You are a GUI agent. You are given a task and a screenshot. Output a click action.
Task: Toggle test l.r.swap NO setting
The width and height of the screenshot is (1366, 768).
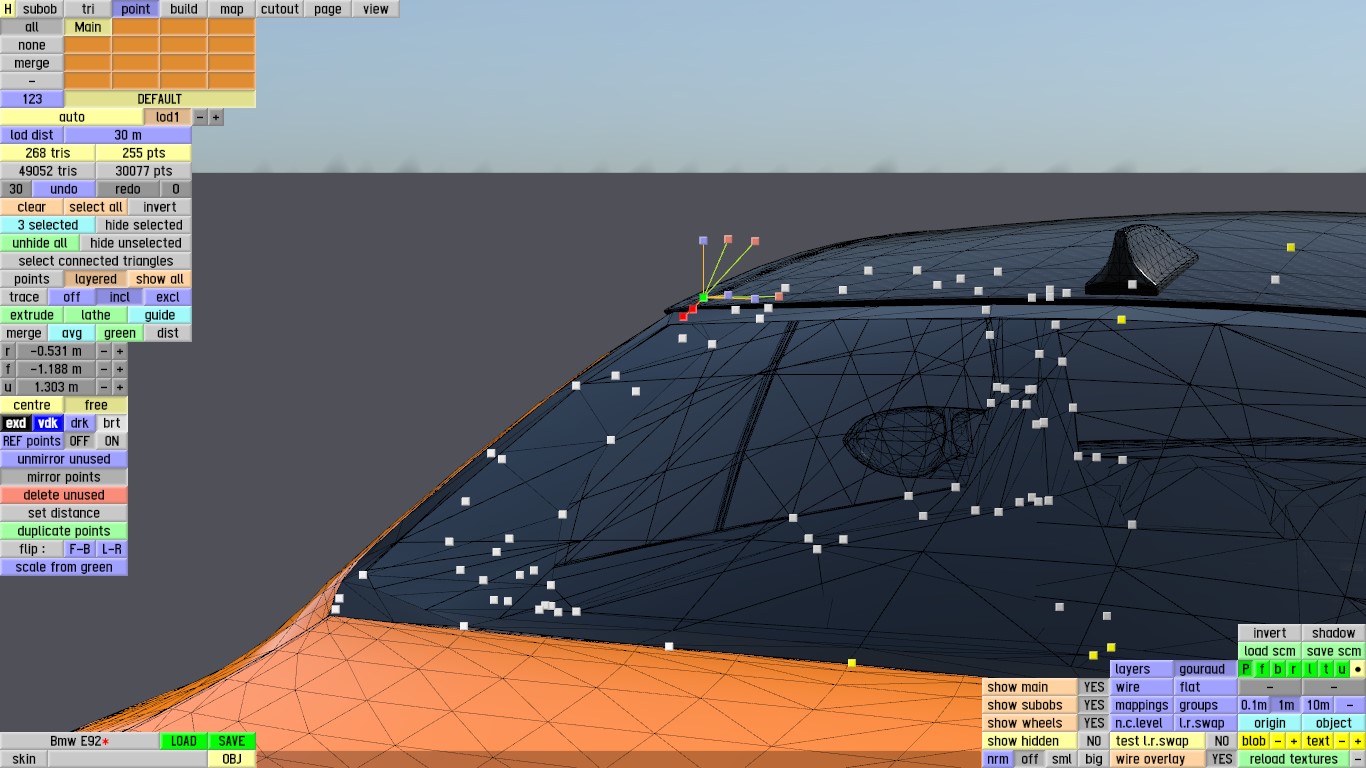1222,741
